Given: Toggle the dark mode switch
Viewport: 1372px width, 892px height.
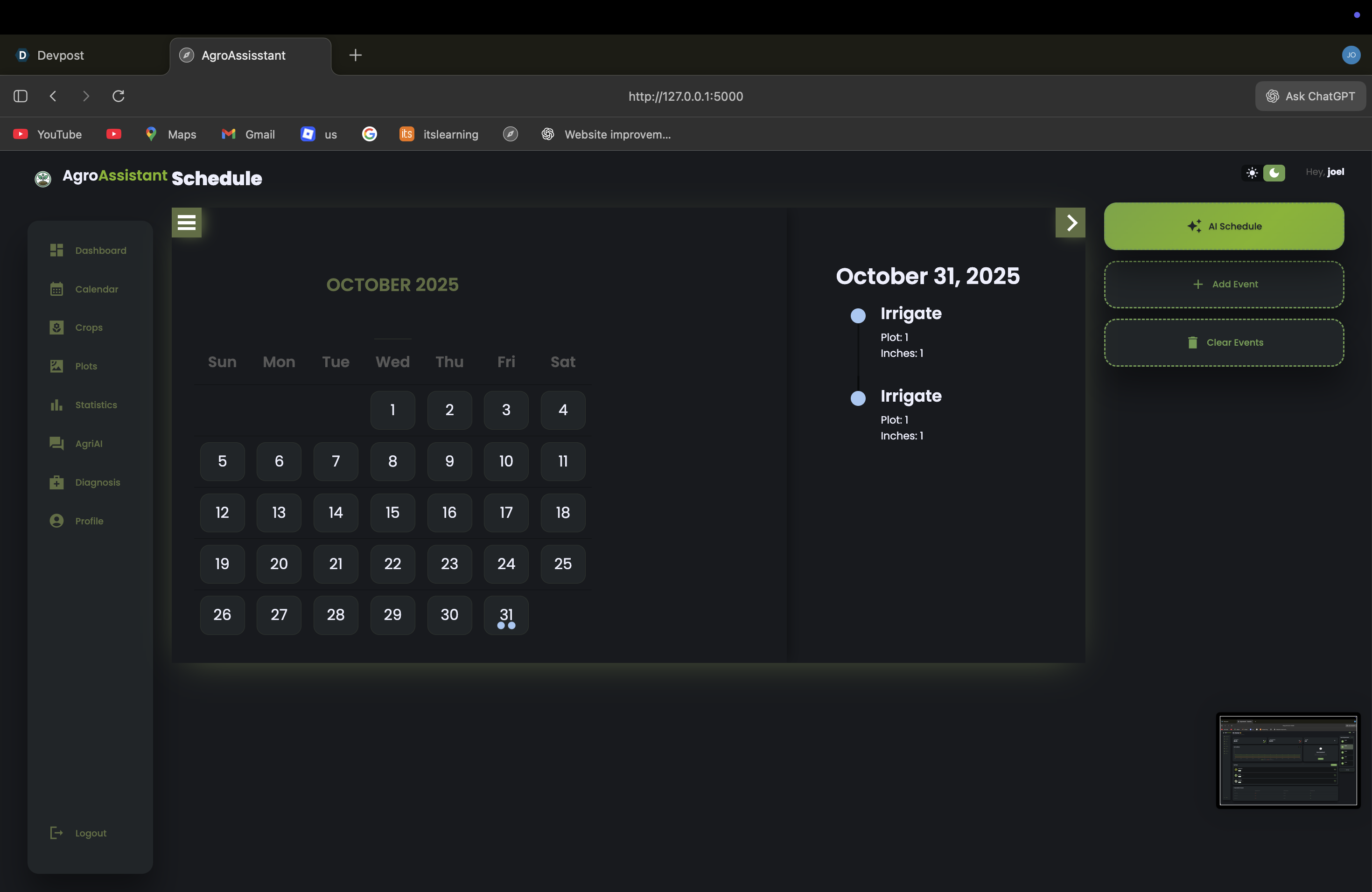Looking at the screenshot, I should (x=1274, y=173).
